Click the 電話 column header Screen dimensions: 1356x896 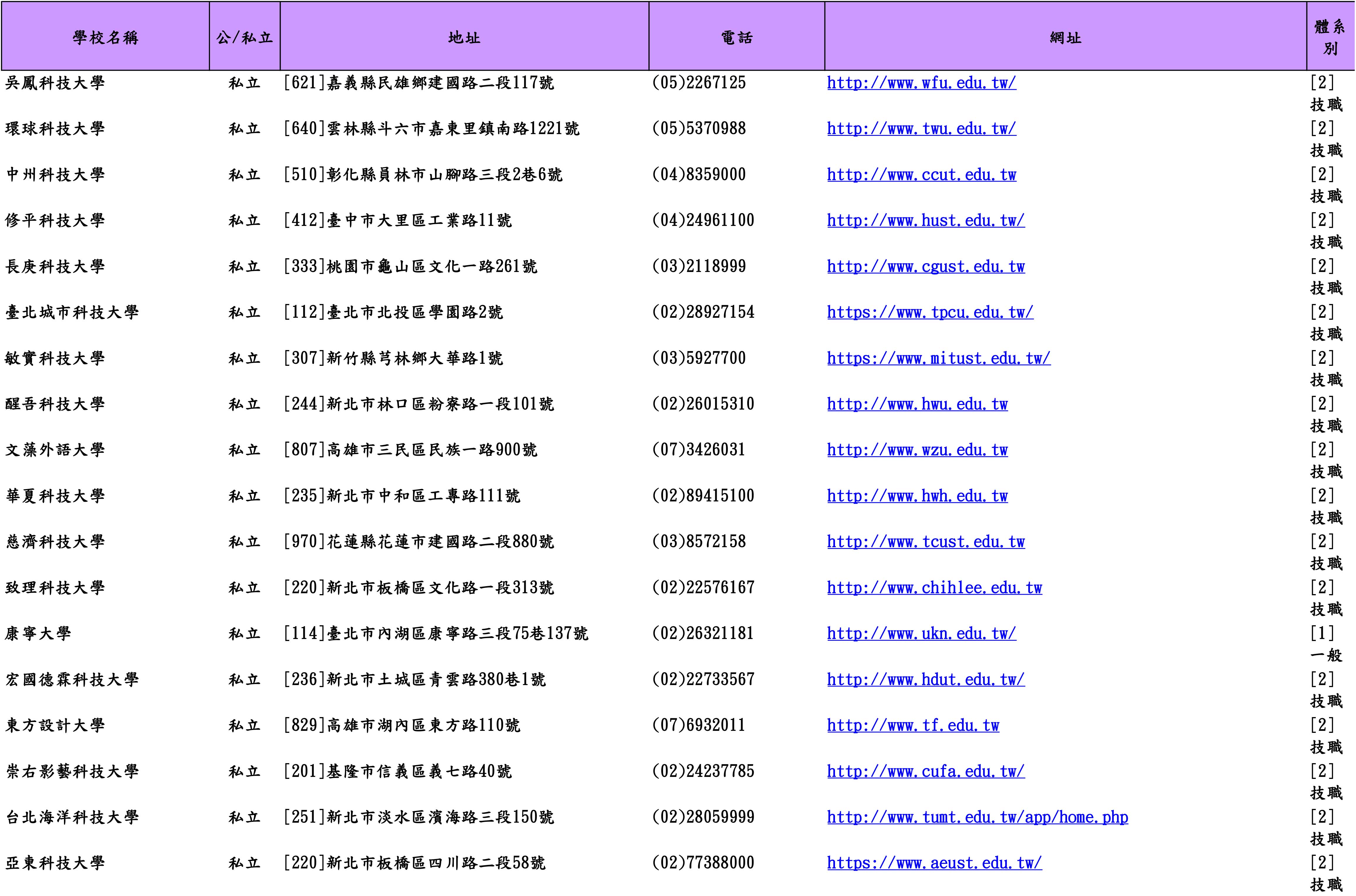[x=737, y=38]
